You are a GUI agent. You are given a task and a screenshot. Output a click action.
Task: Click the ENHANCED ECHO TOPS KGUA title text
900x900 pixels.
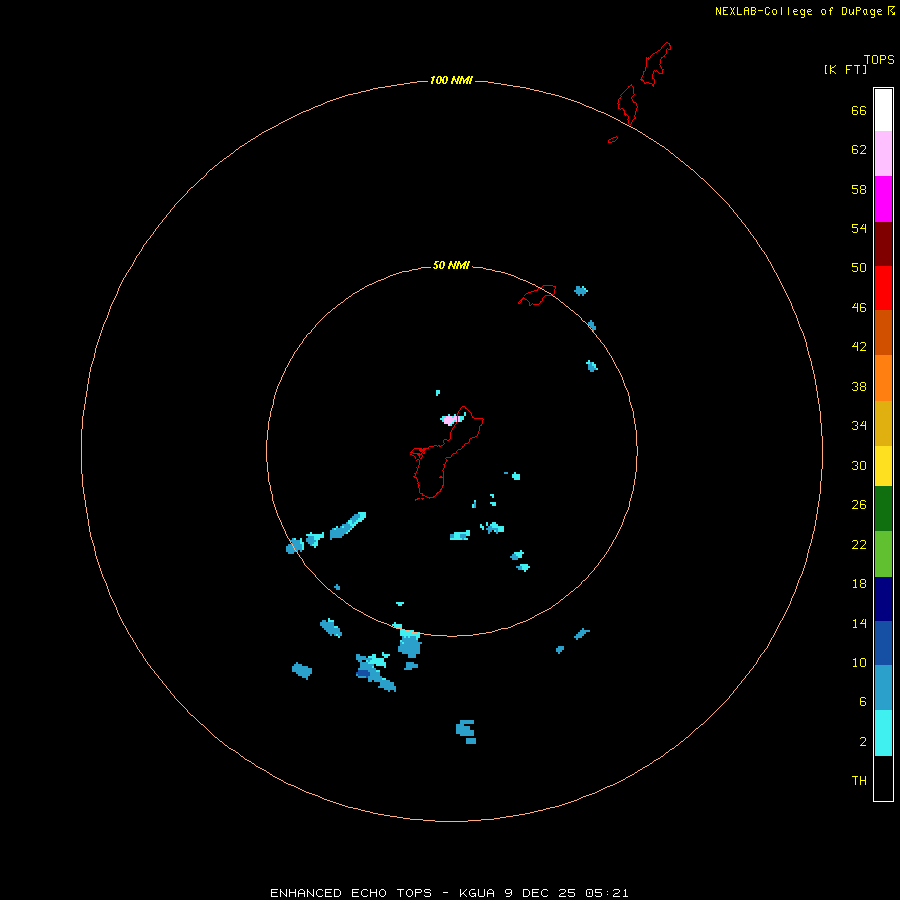click(449, 893)
